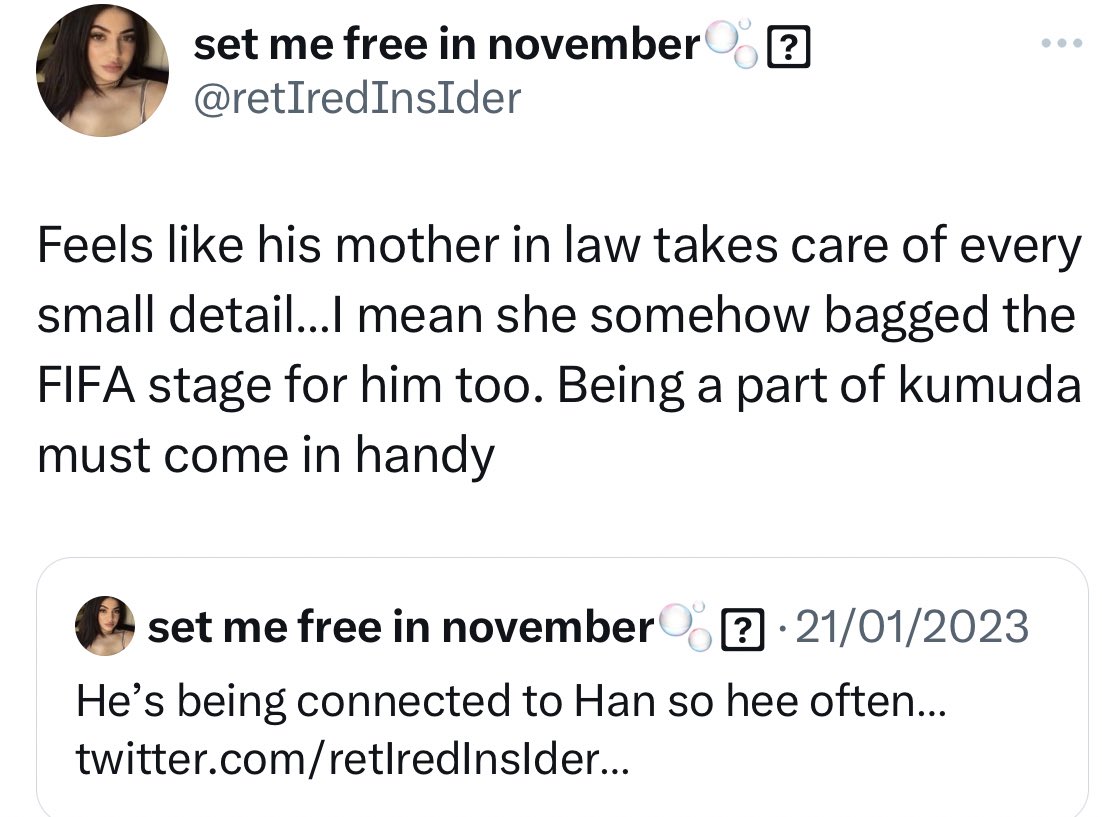Image resolution: width=1102 pixels, height=817 pixels.
Task: Open the twitter.com/retIredInsIder link
Action: click(353, 759)
